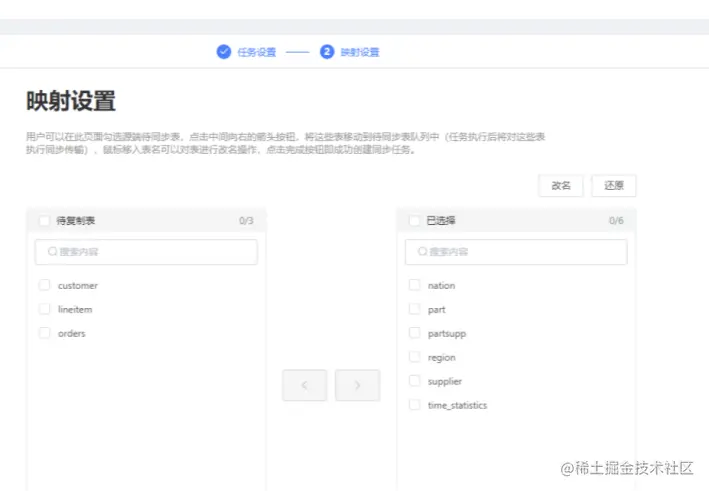The image size is (709, 492).
Task: Check the orders table checkbox
Action: click(x=44, y=333)
